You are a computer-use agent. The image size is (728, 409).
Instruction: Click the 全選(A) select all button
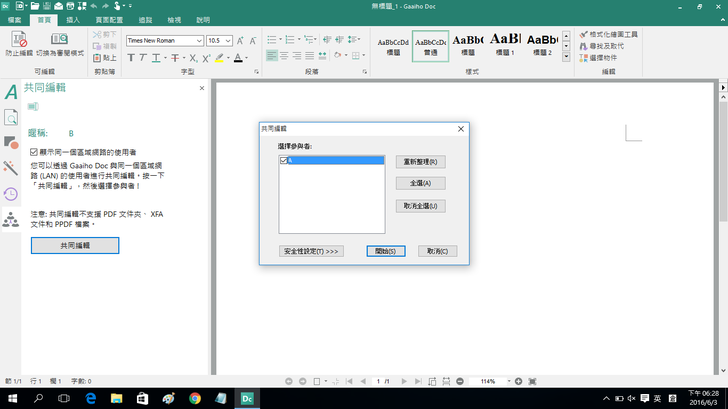(x=420, y=183)
